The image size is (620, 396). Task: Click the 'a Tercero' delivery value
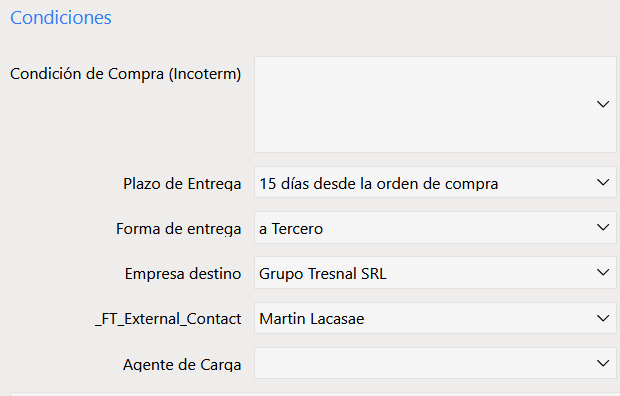[x=291, y=229]
